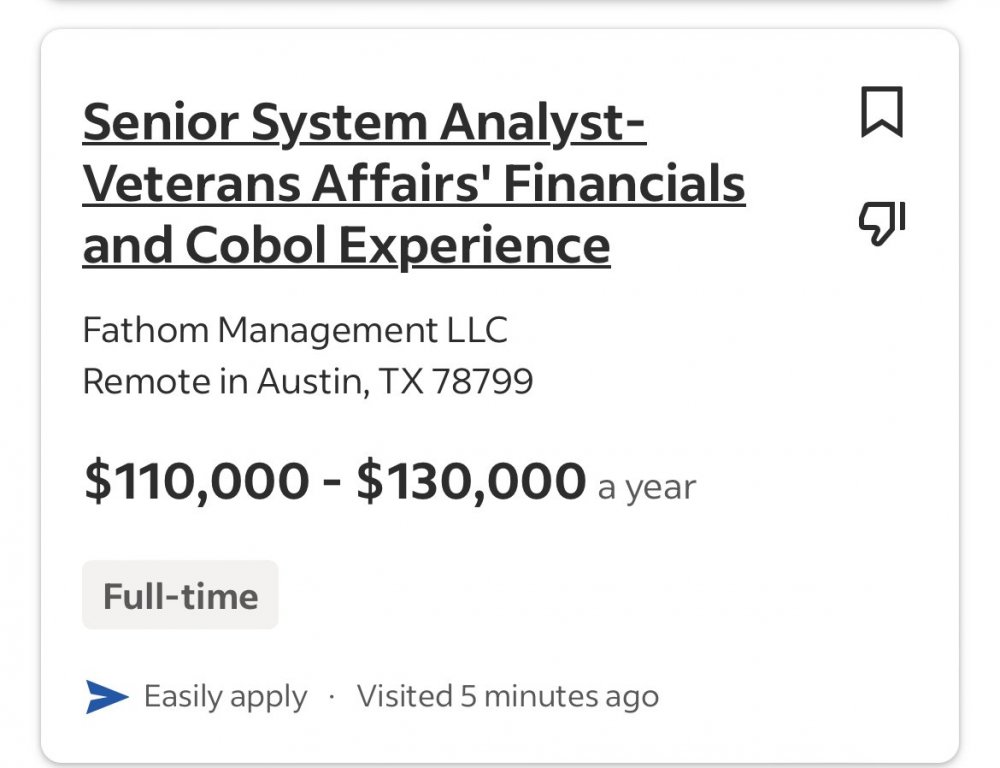The image size is (1000, 768).
Task: Click the Visited 5 minutes ago text
Action: point(508,696)
